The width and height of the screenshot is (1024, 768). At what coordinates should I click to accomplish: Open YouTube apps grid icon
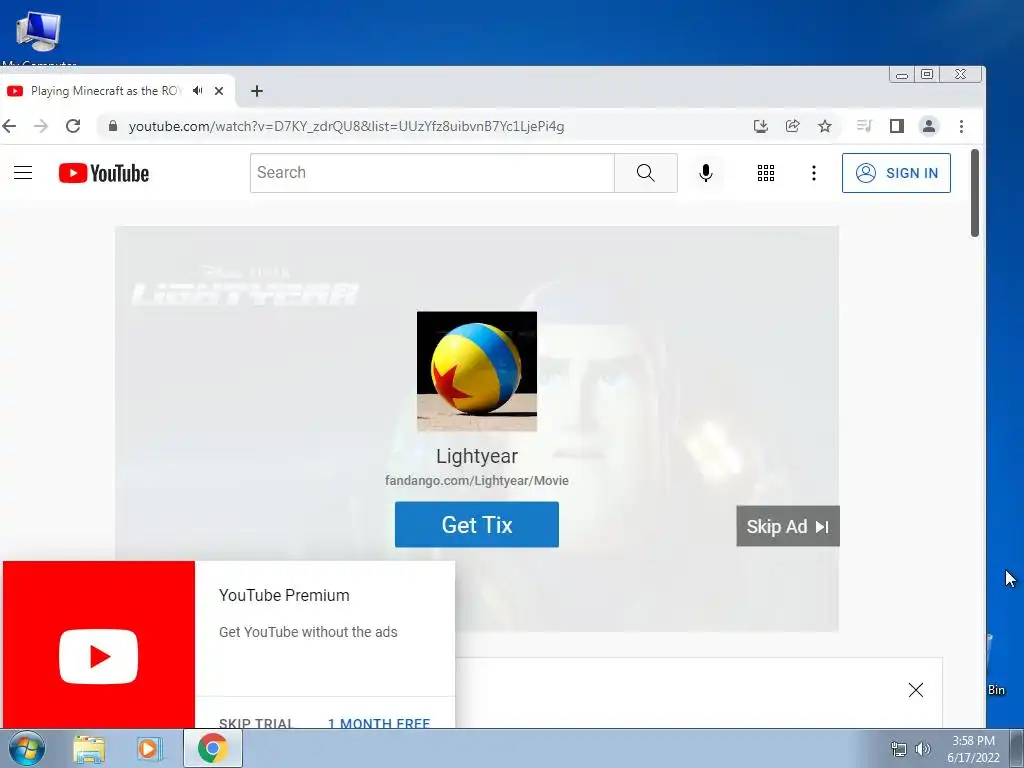[x=765, y=172]
